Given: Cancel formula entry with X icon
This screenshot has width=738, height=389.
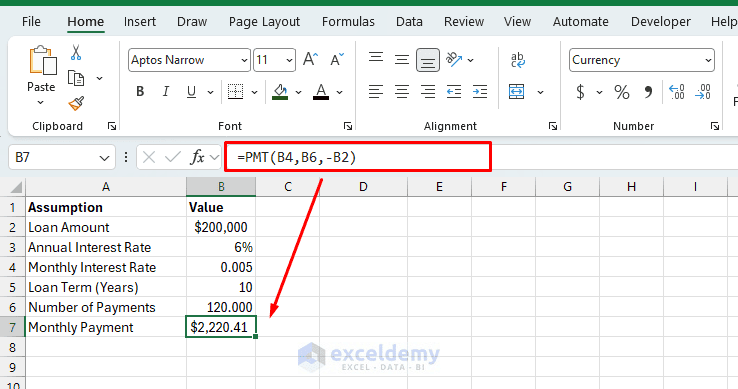Looking at the screenshot, I should pyautogui.click(x=149, y=157).
